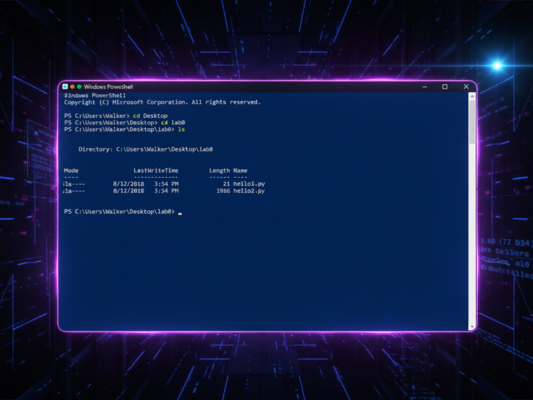533x400 pixels.
Task: Click the 3:54 PM time on hello2.py row
Action: coord(167,191)
